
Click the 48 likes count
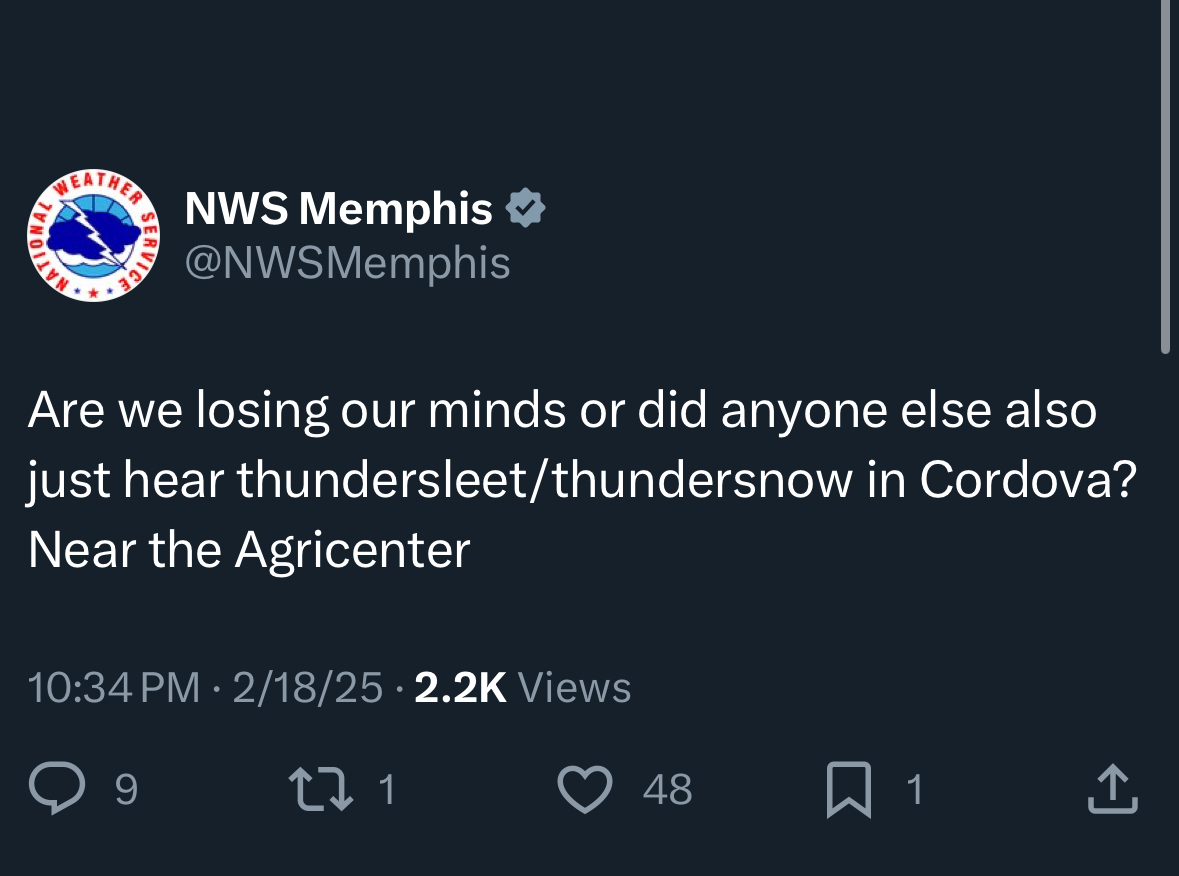(667, 790)
